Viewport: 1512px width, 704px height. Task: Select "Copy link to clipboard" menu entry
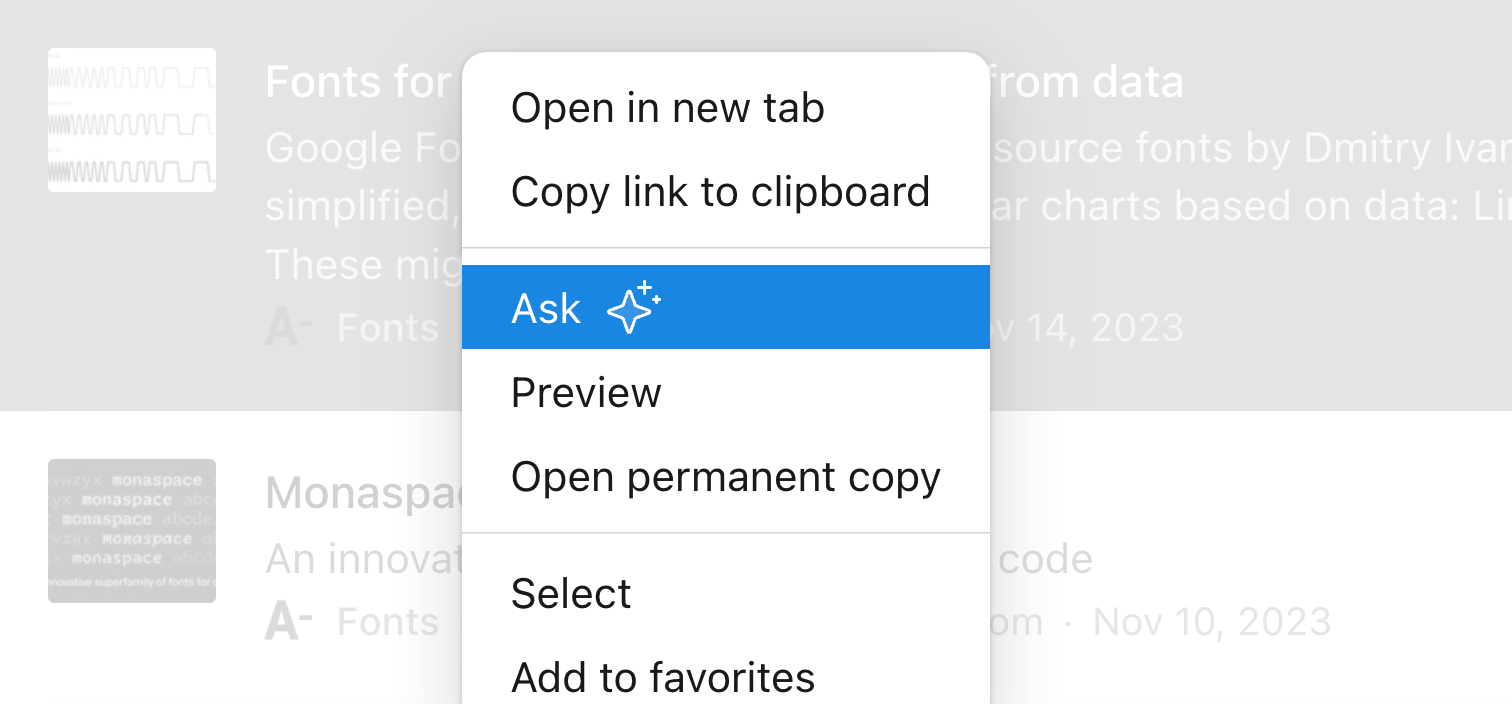(720, 192)
